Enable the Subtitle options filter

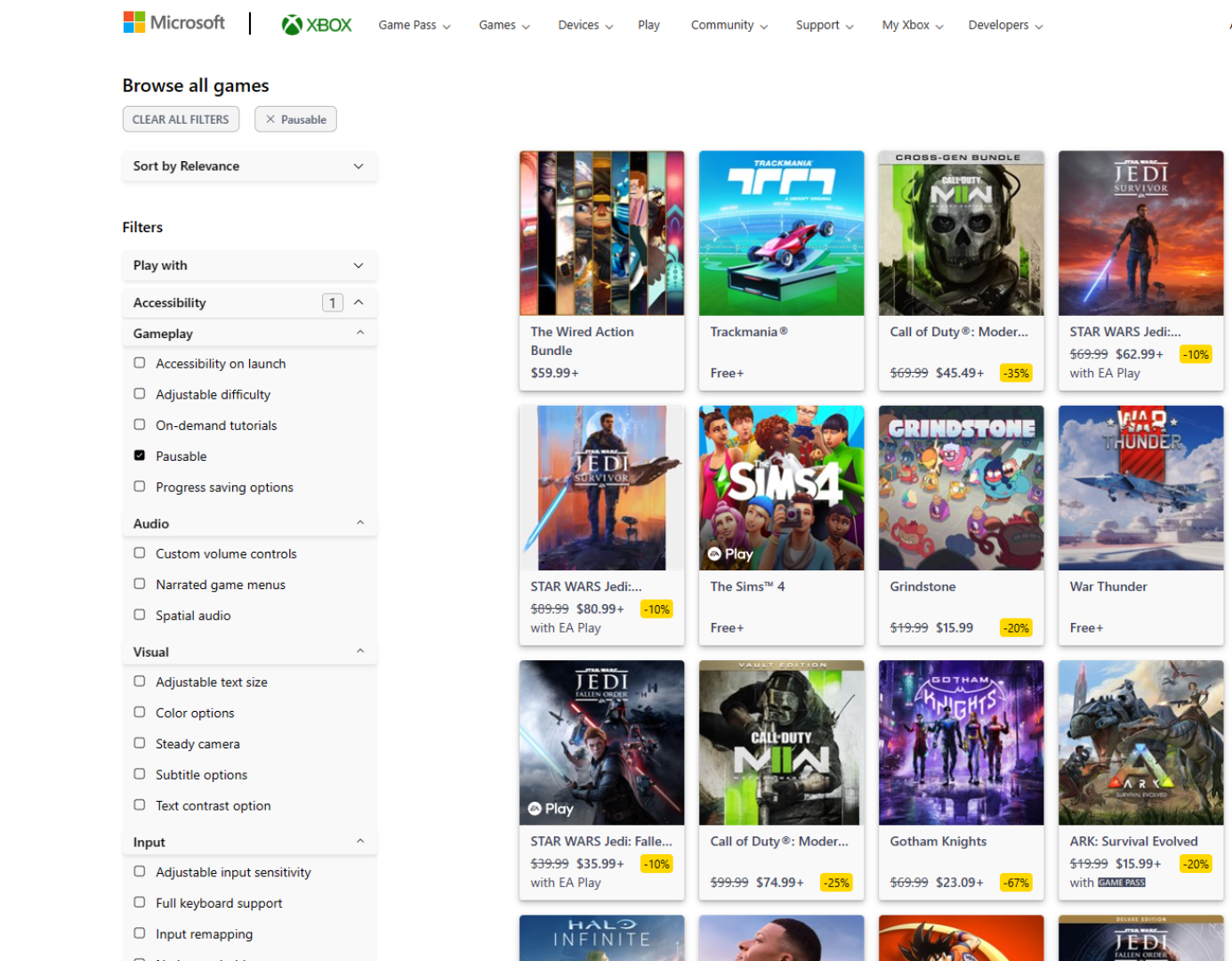coord(140,773)
